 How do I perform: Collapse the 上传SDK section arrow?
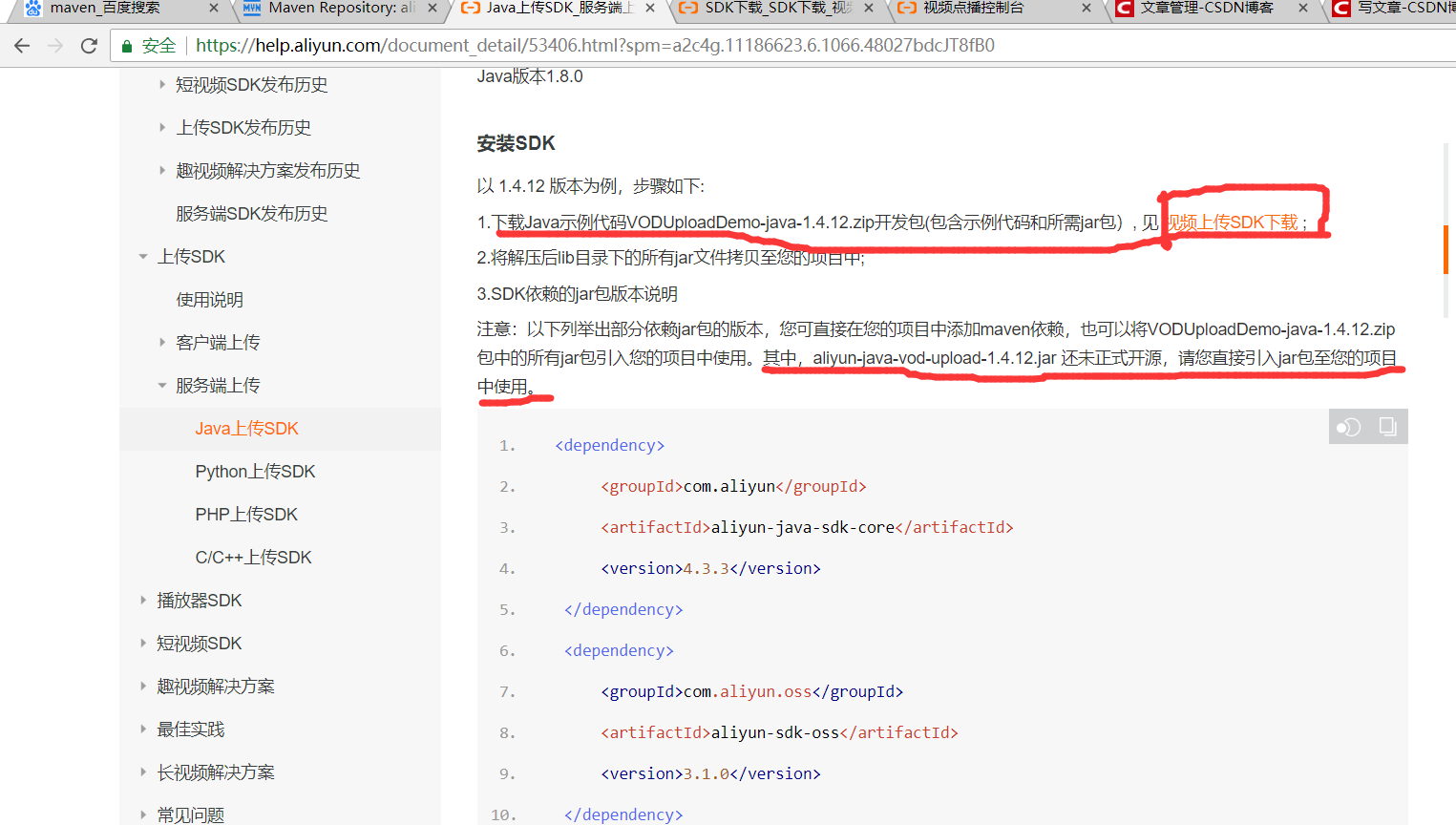(143, 256)
